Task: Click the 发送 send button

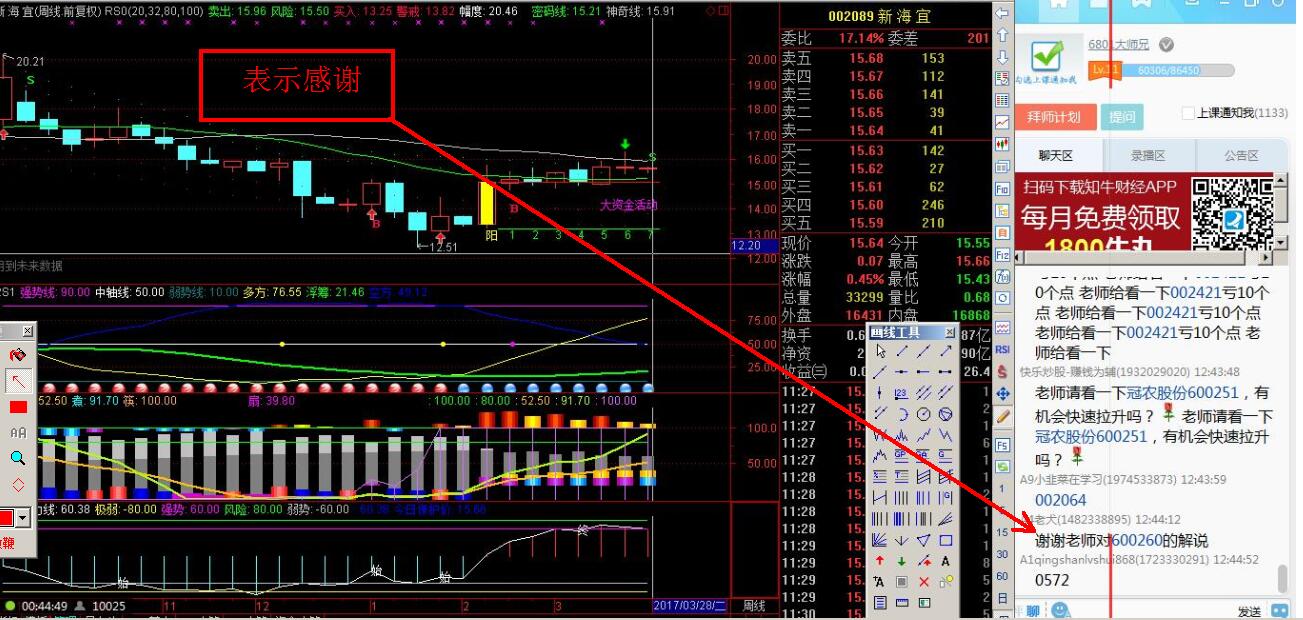Action: coord(1249,611)
